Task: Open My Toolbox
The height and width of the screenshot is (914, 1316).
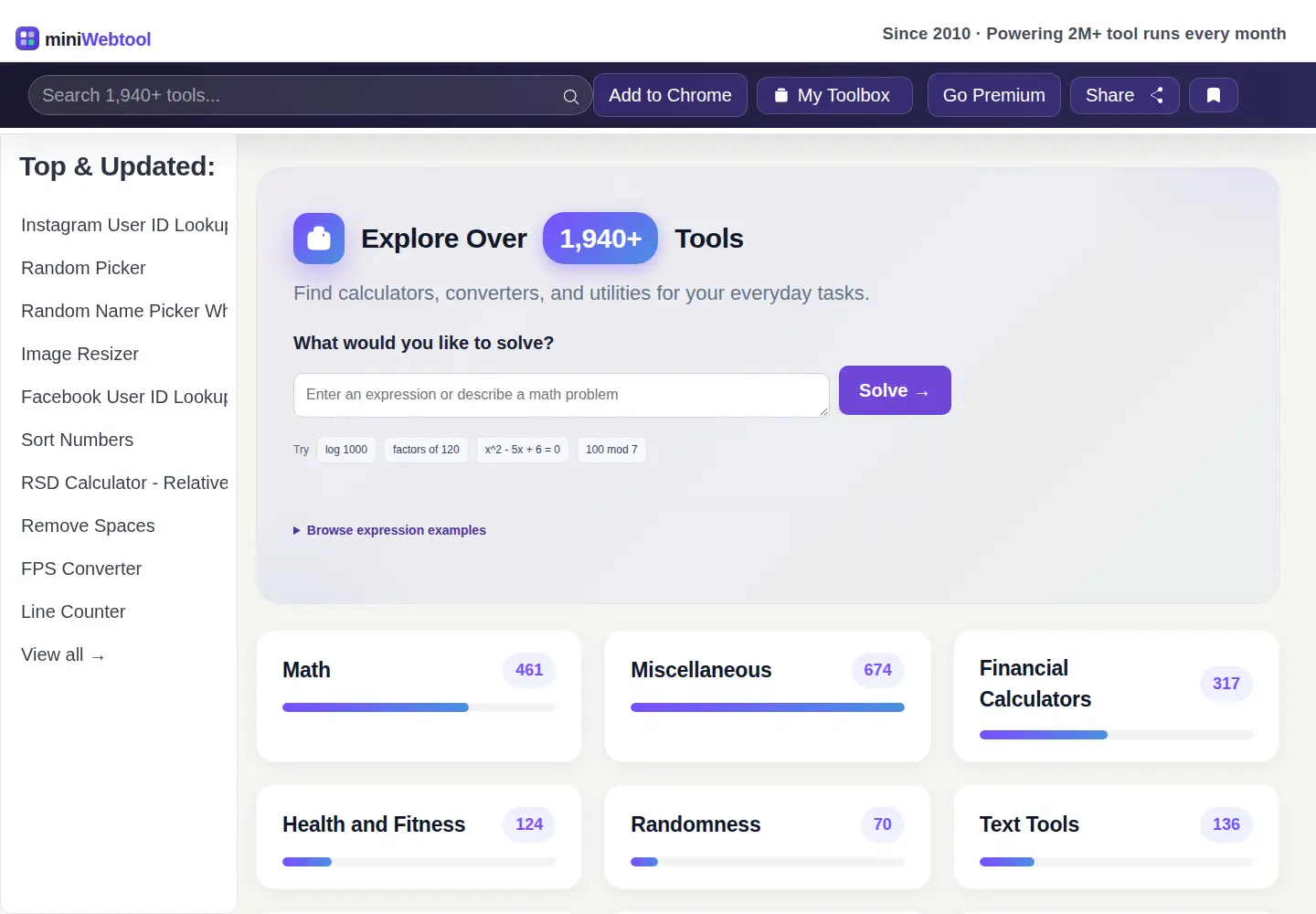Action: [x=834, y=95]
